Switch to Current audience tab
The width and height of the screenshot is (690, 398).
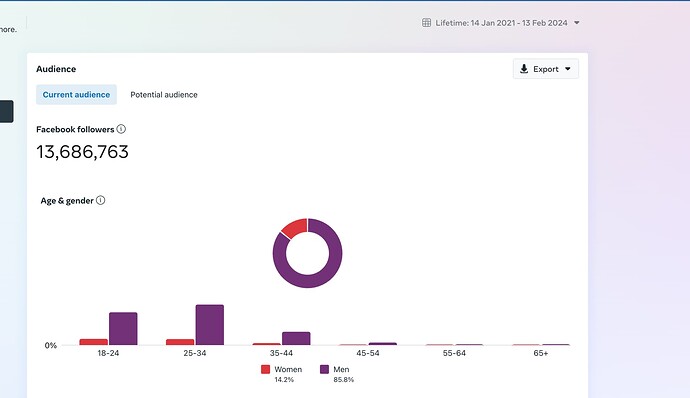pyautogui.click(x=76, y=95)
